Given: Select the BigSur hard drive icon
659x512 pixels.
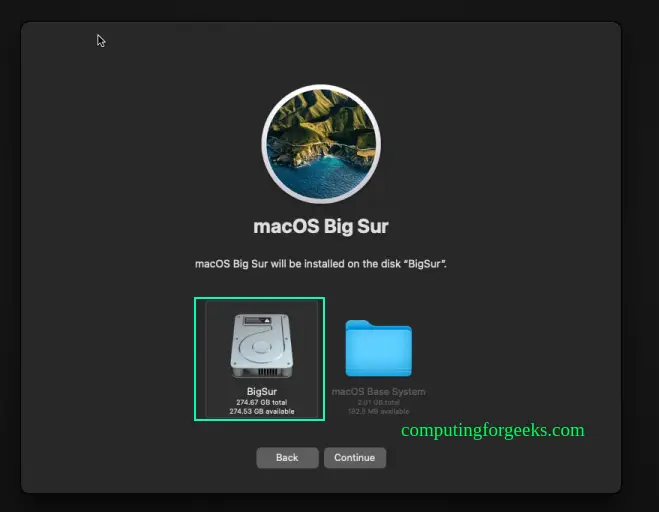Looking at the screenshot, I should [261, 346].
